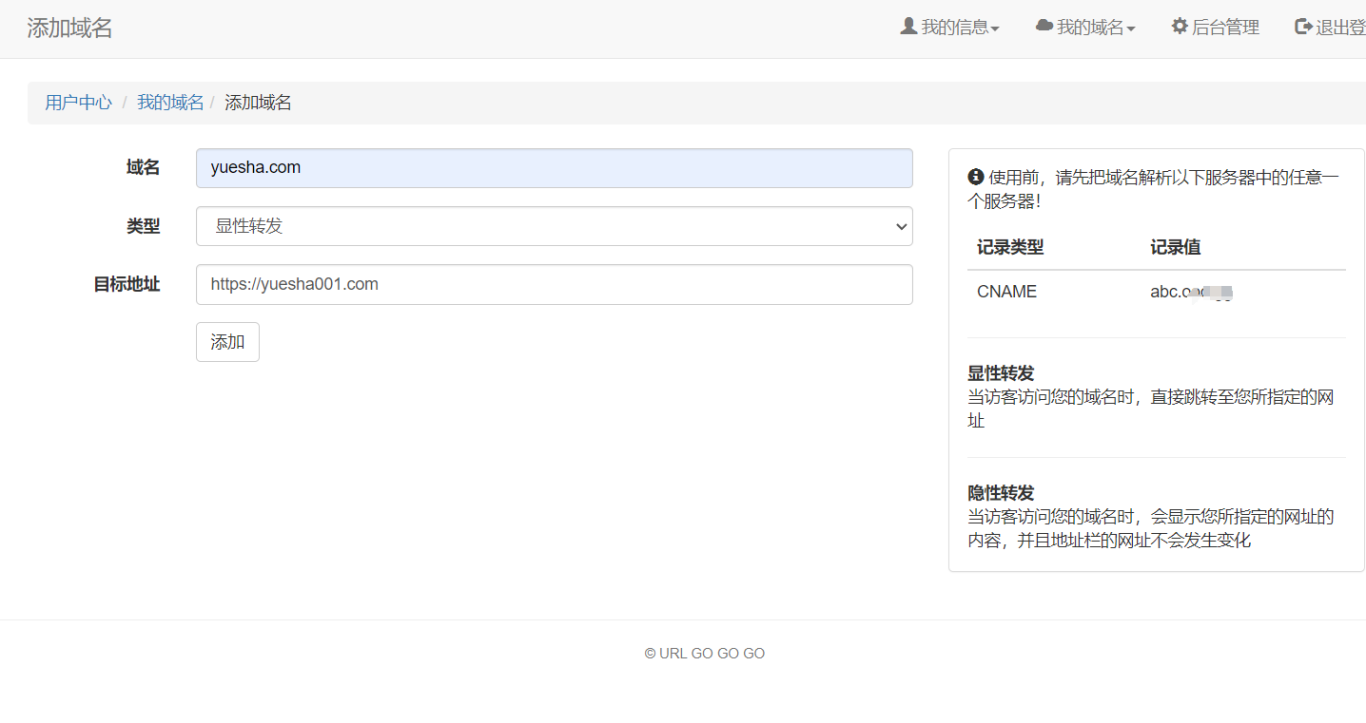Screen dimensions: 1366x723
Task: Select 退出登录 menu text in navbar
Action: tap(1340, 28)
